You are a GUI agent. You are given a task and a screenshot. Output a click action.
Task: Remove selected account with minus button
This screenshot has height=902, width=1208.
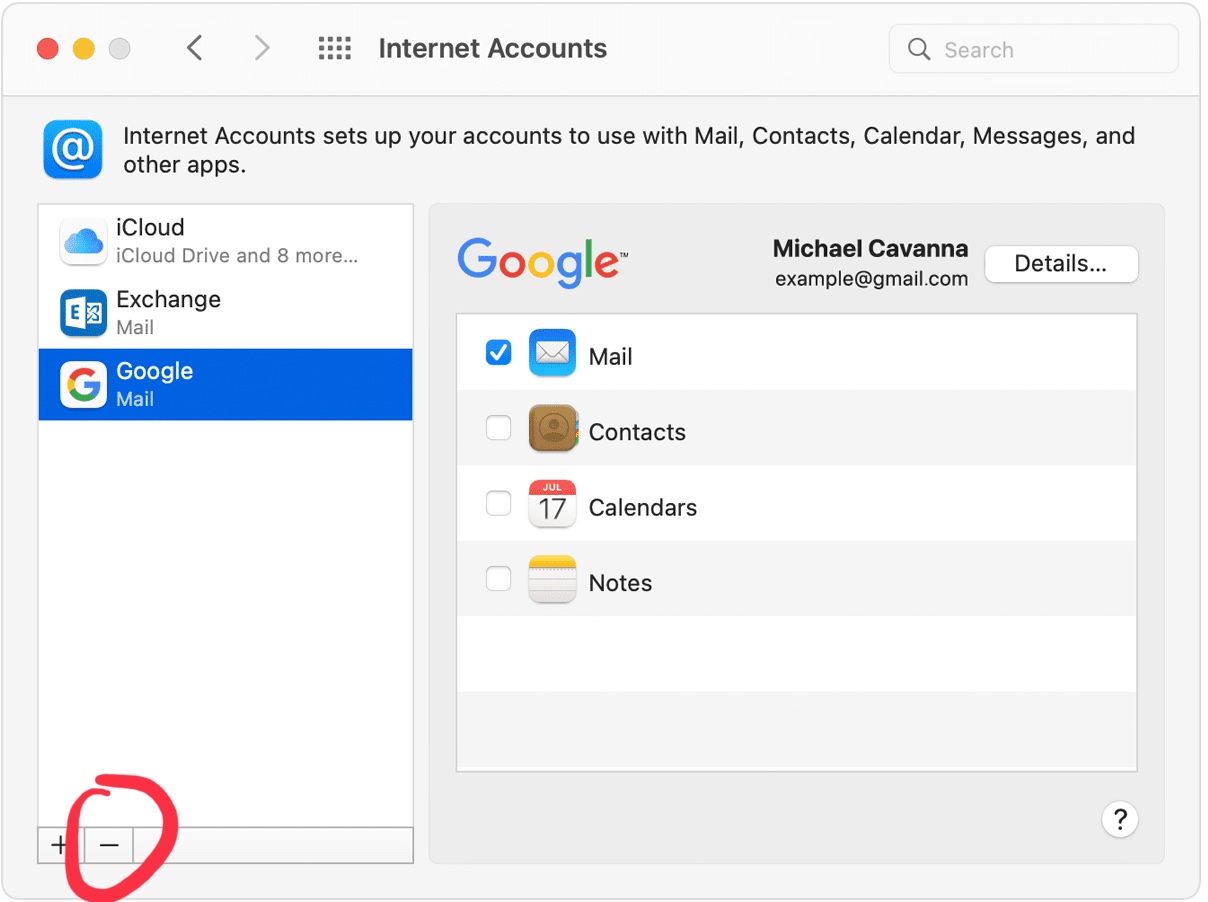(109, 845)
